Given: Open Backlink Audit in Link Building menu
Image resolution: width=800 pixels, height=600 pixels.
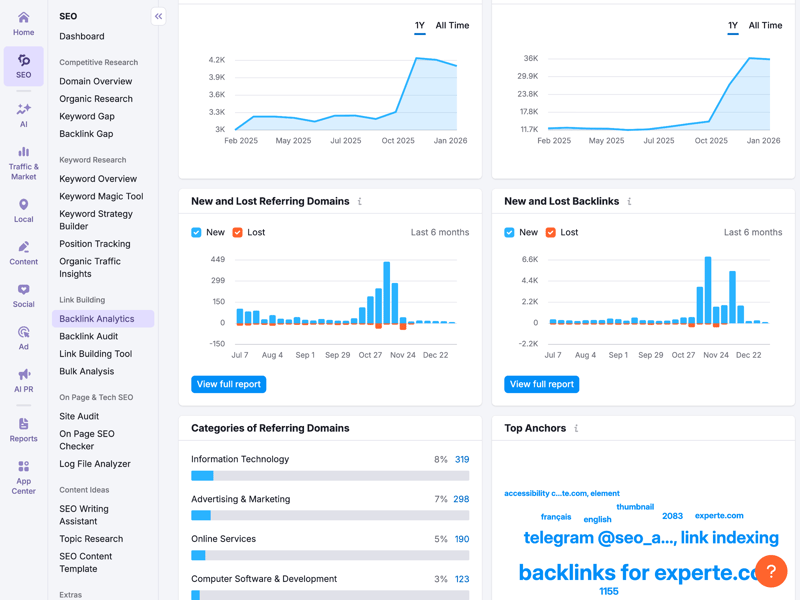Looking at the screenshot, I should coord(88,336).
